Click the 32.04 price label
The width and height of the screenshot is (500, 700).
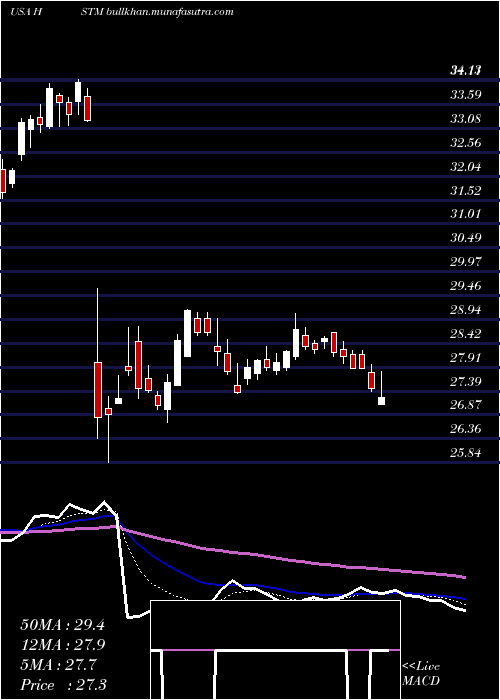[x=466, y=167]
